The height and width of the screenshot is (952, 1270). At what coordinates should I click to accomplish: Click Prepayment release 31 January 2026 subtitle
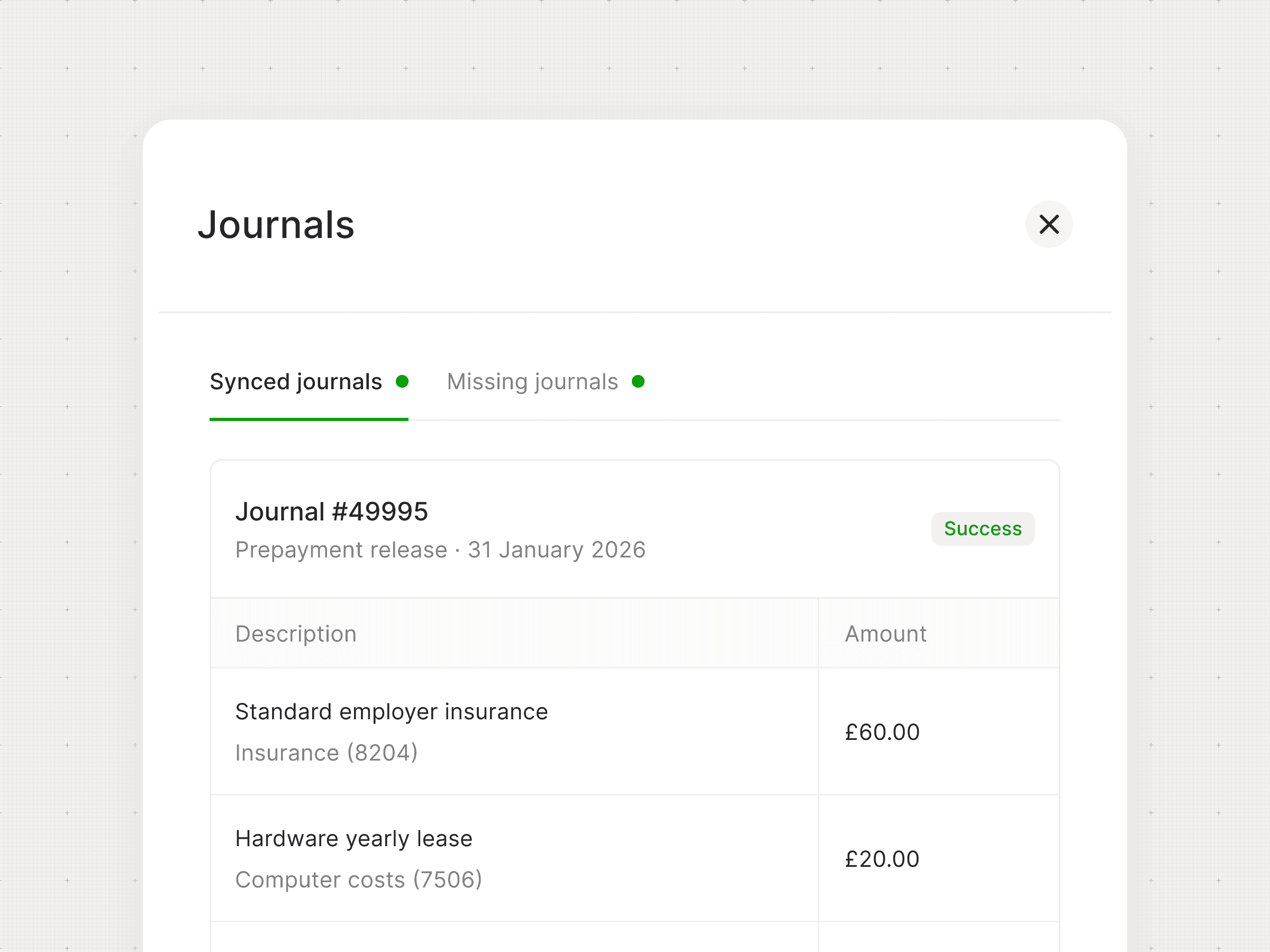pos(440,550)
